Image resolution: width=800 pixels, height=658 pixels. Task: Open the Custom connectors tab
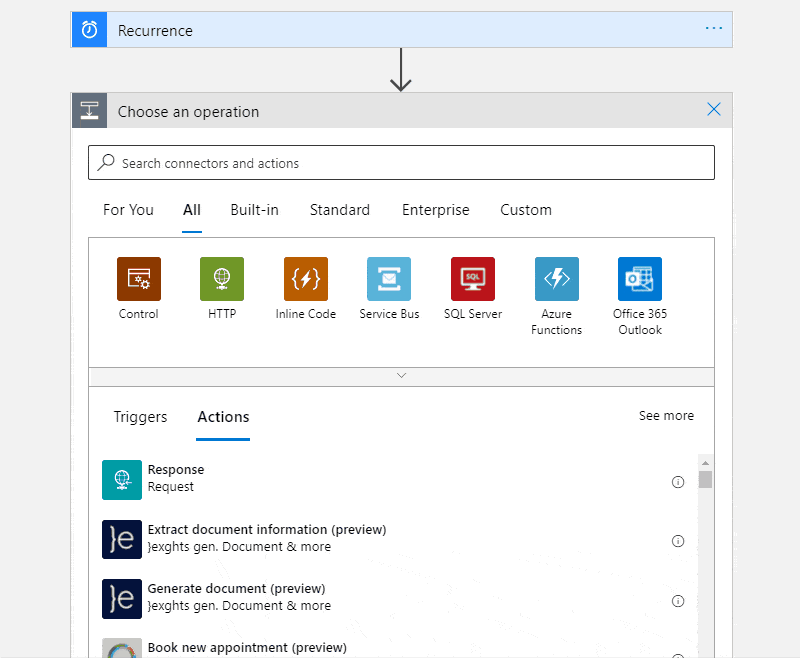click(526, 210)
